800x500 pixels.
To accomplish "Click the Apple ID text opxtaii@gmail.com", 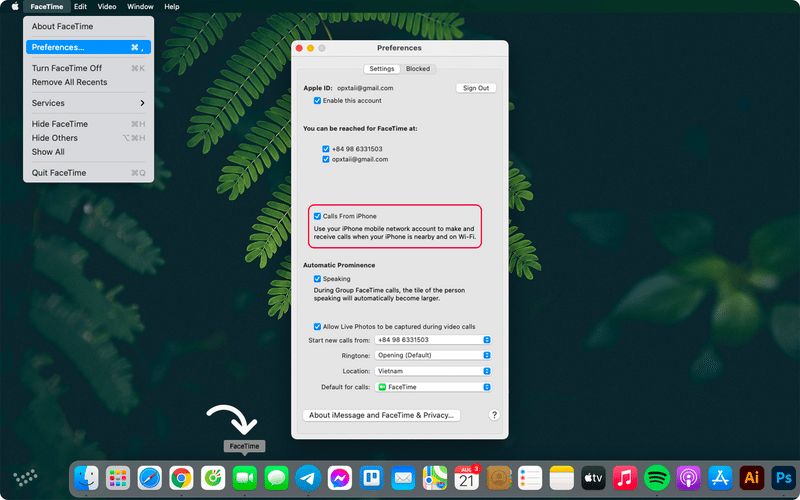I will point(365,88).
